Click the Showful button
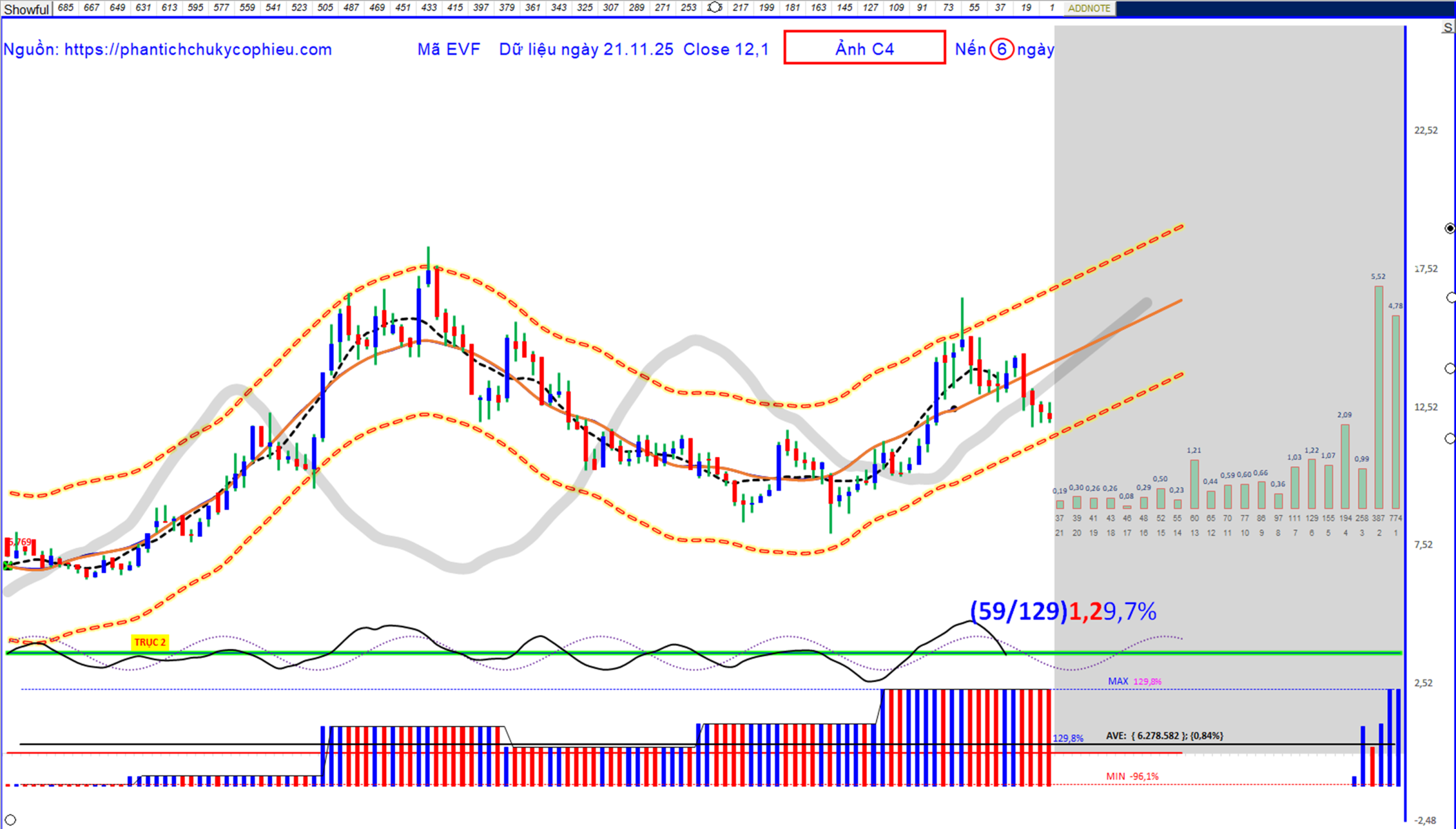The image size is (1456, 829). pos(26,9)
